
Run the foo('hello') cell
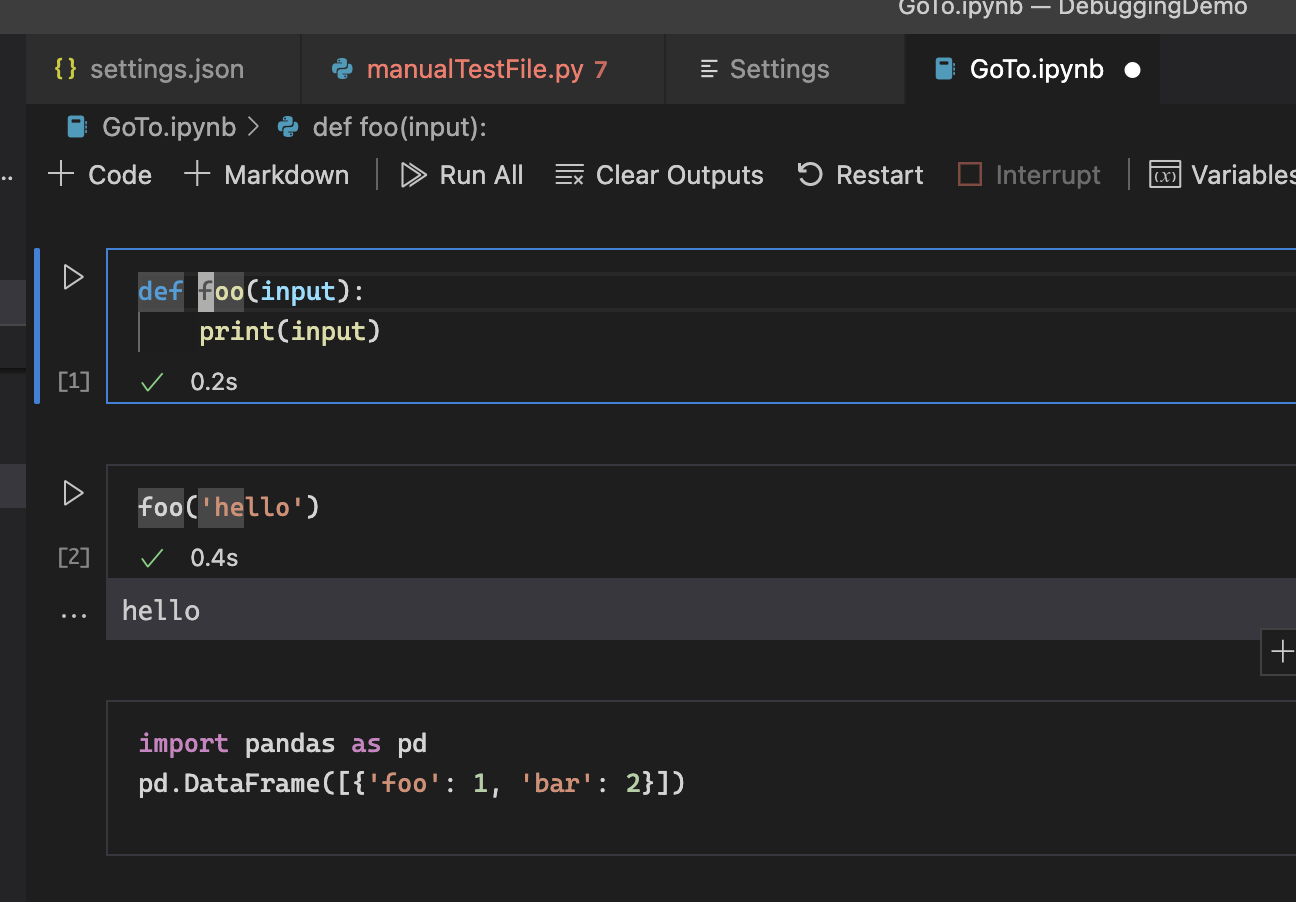tap(73, 493)
